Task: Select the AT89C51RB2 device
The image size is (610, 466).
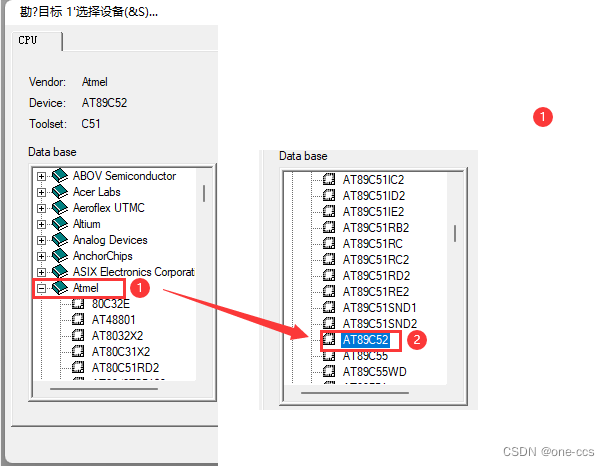Action: (376, 228)
